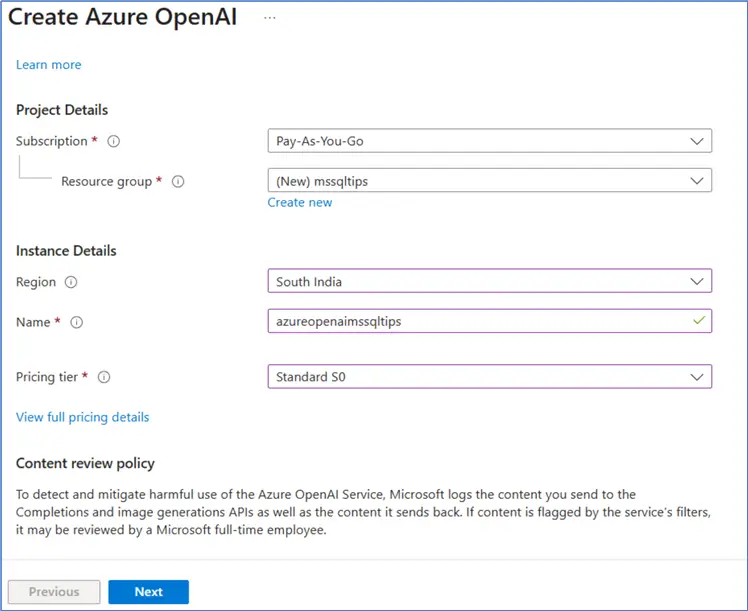Open the ellipsis menu beside the title
Viewport: 748px width, 611px height.
[270, 18]
